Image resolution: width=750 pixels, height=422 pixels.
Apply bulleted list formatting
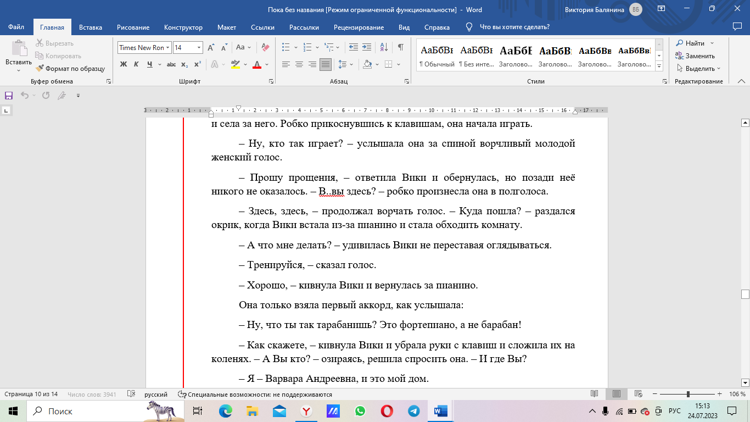pyautogui.click(x=287, y=47)
